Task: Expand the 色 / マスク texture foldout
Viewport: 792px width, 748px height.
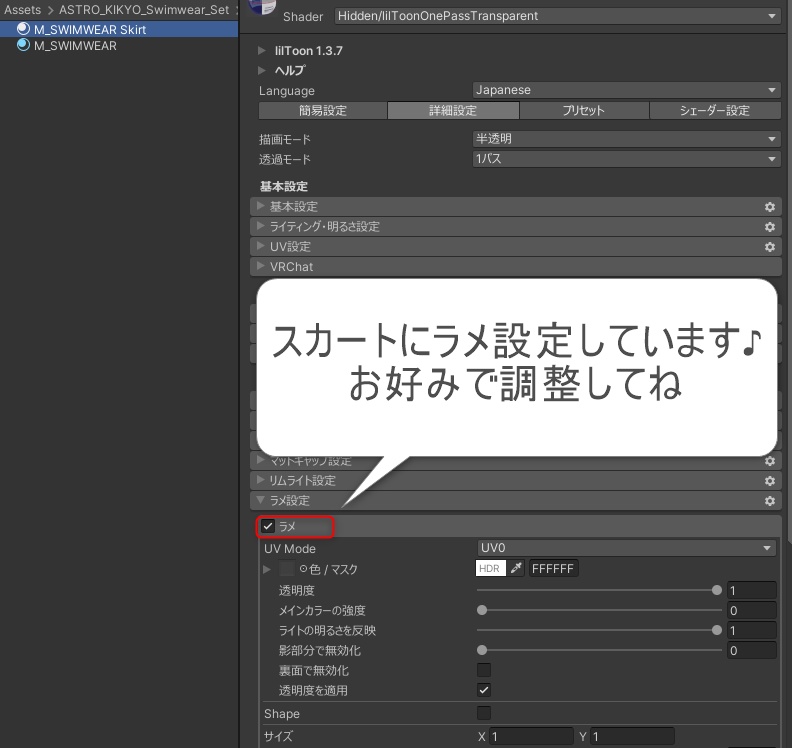Action: (267, 569)
